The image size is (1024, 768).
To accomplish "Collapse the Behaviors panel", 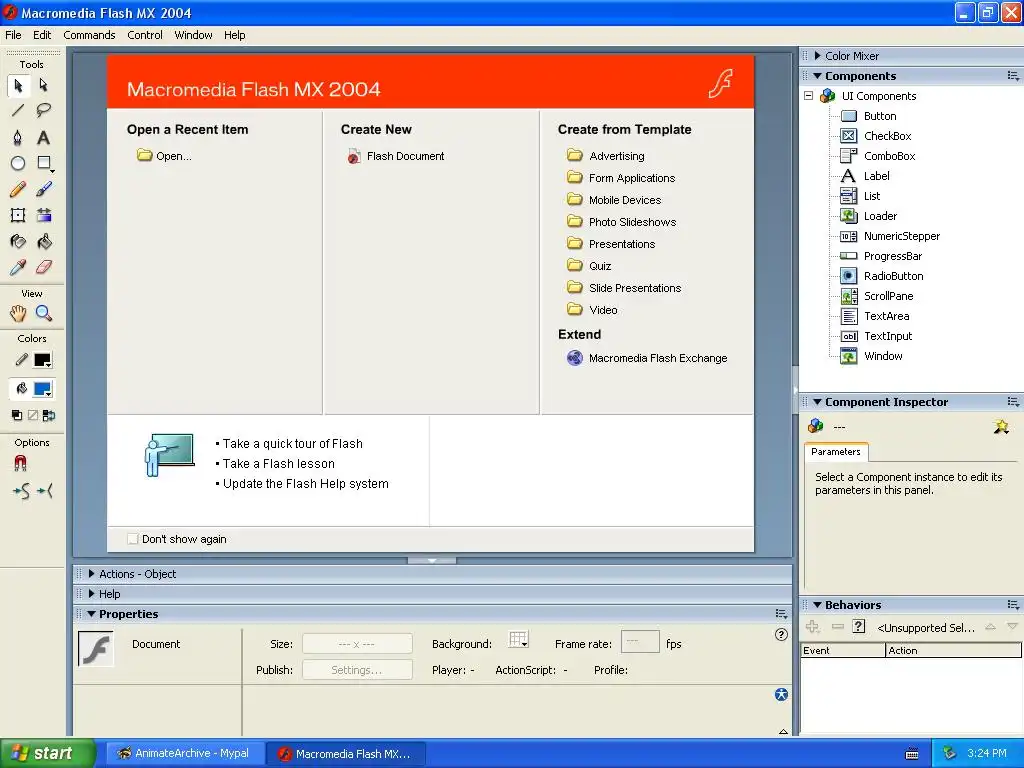I will pos(817,605).
